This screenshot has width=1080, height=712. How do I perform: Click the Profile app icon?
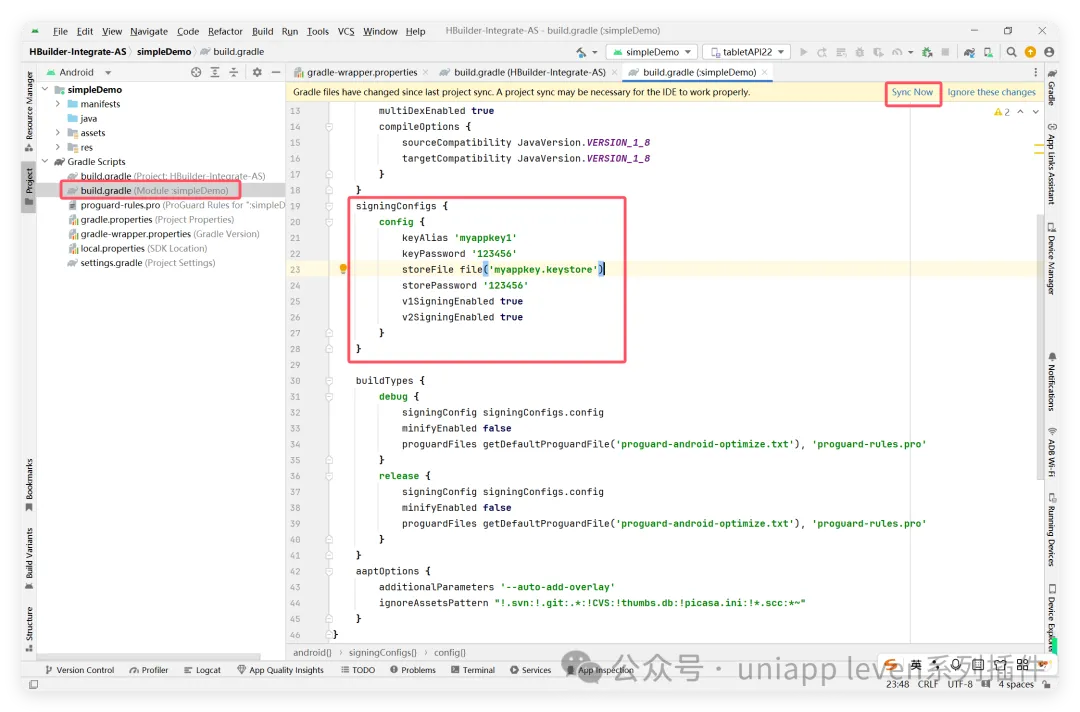897,52
